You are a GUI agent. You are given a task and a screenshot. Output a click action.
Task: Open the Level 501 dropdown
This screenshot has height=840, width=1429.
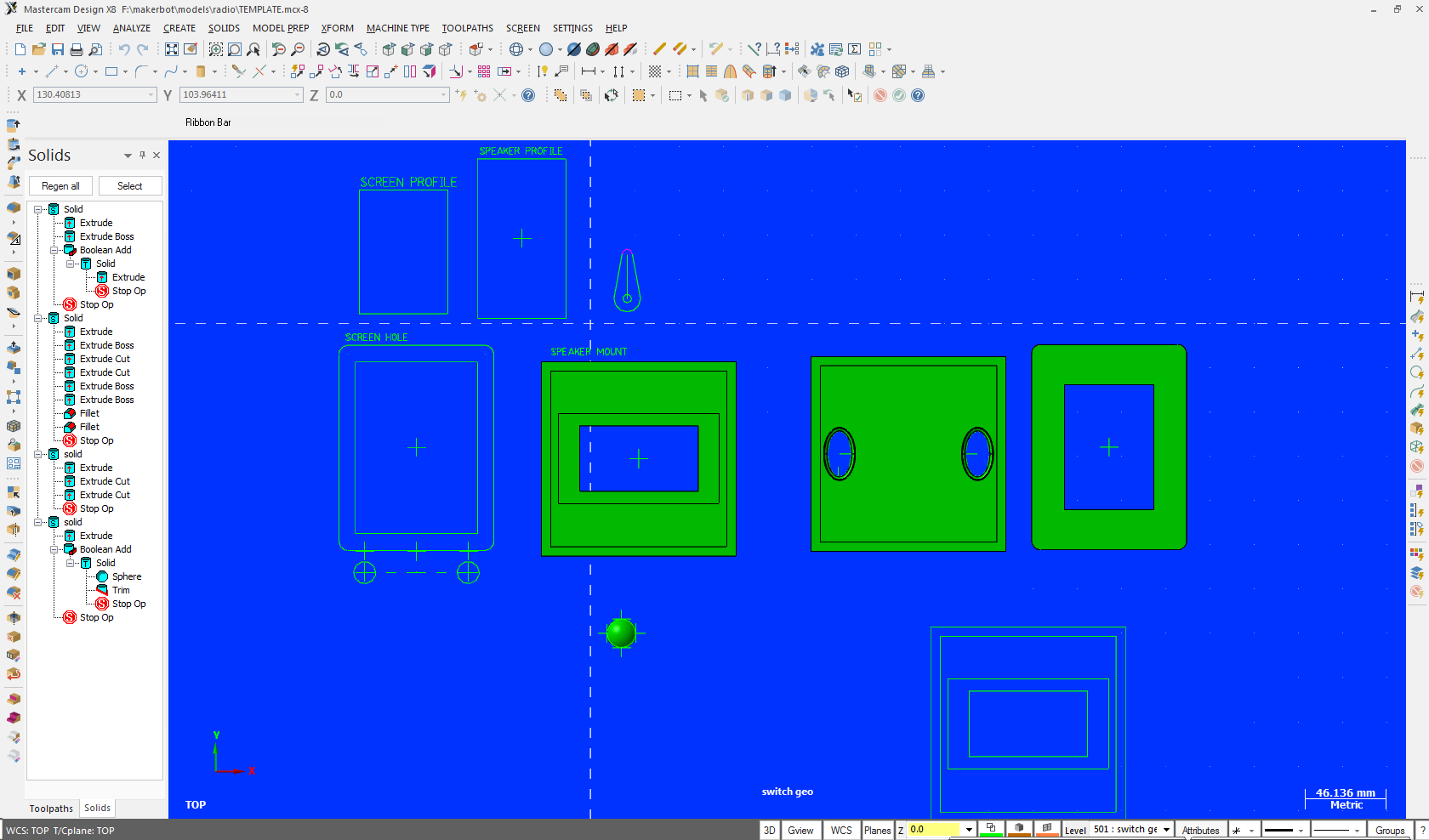pyautogui.click(x=1167, y=830)
